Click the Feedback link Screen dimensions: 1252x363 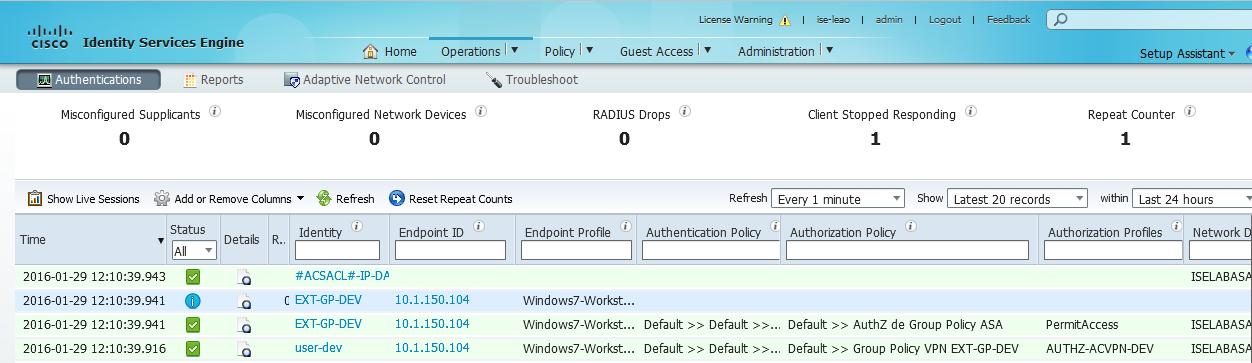click(x=1008, y=19)
